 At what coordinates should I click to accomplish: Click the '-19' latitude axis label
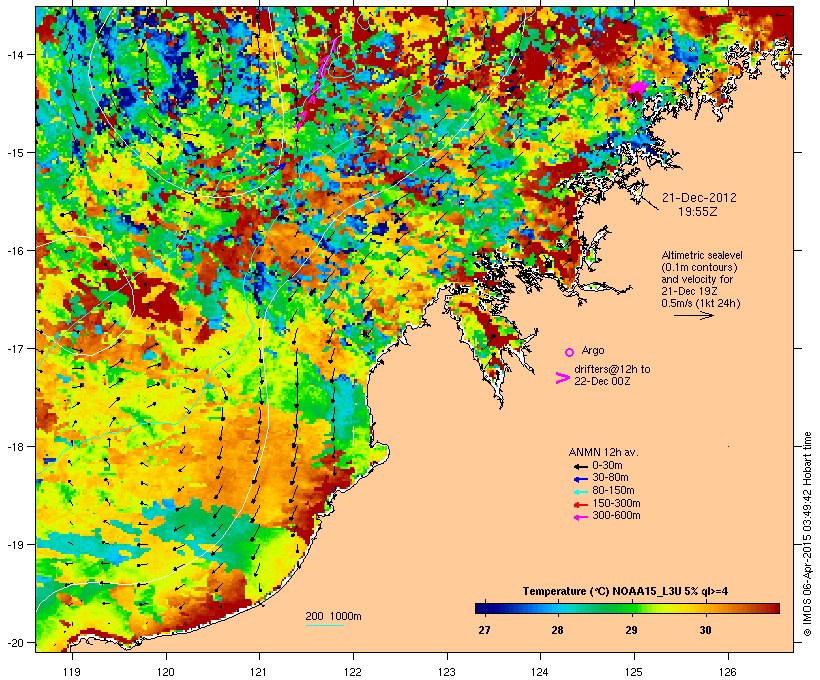[15, 545]
